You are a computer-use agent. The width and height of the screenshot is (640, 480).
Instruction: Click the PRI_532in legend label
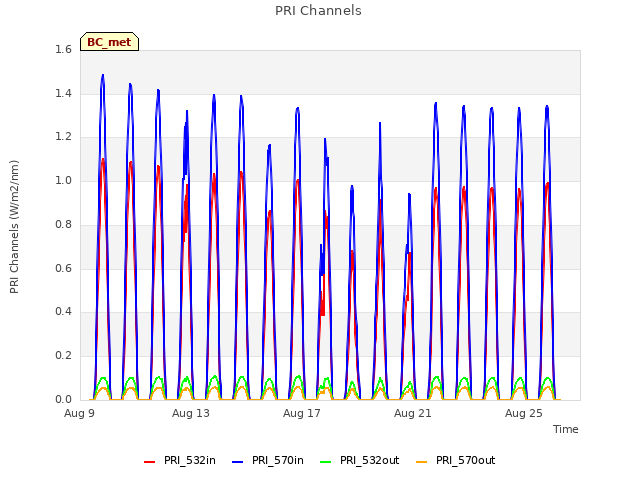pos(190,460)
